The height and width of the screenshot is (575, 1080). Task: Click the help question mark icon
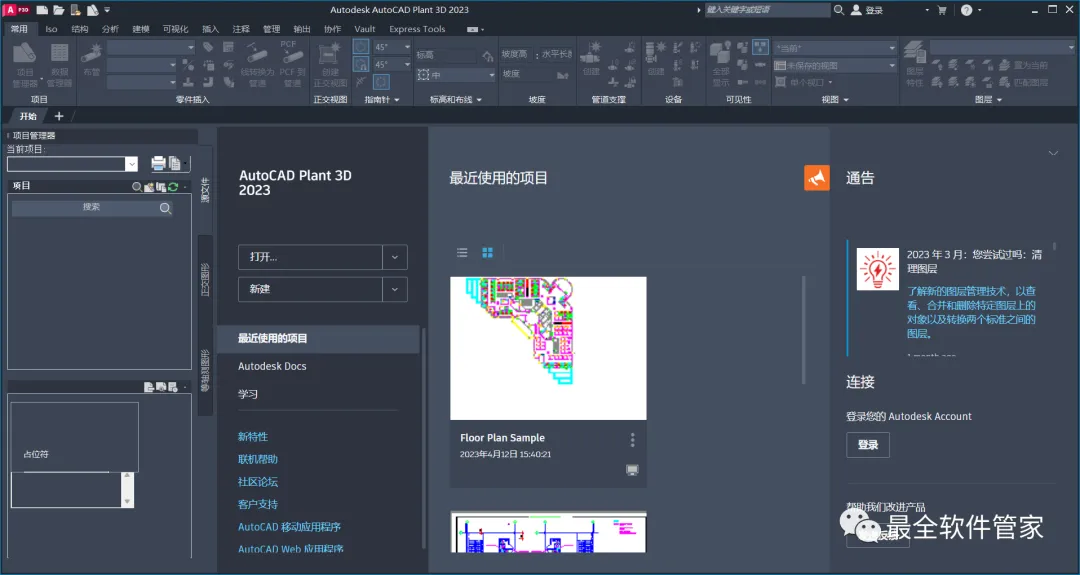click(x=966, y=10)
